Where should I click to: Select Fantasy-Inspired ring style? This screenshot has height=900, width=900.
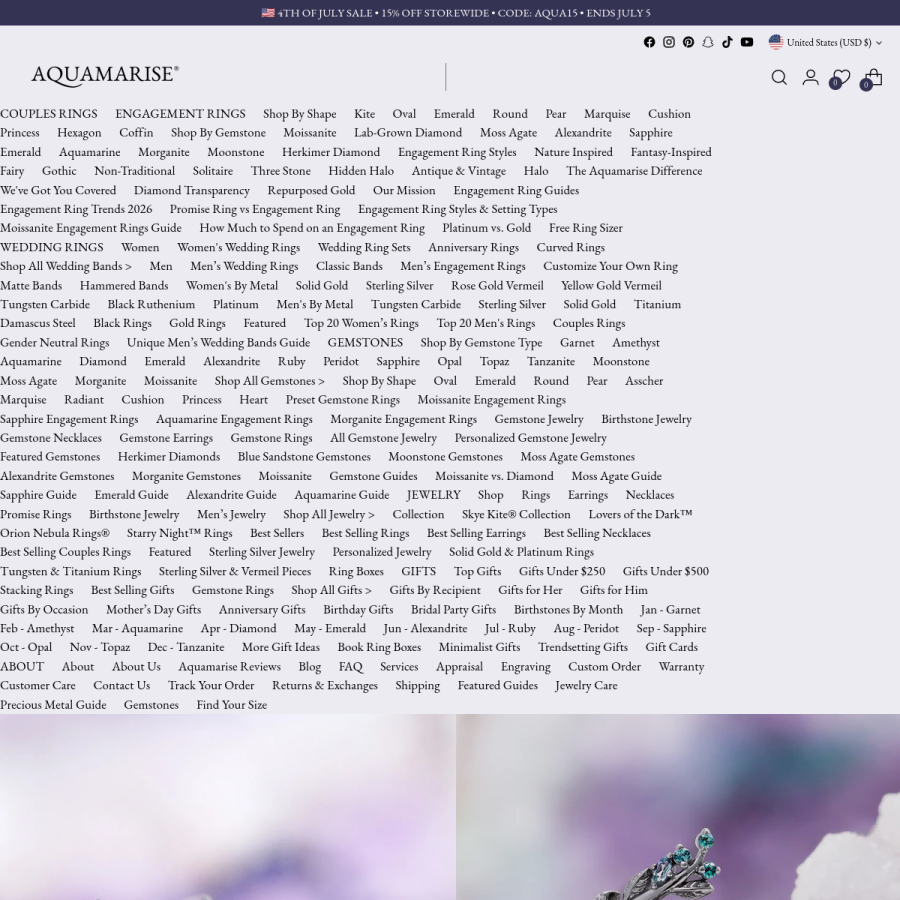[x=671, y=152]
